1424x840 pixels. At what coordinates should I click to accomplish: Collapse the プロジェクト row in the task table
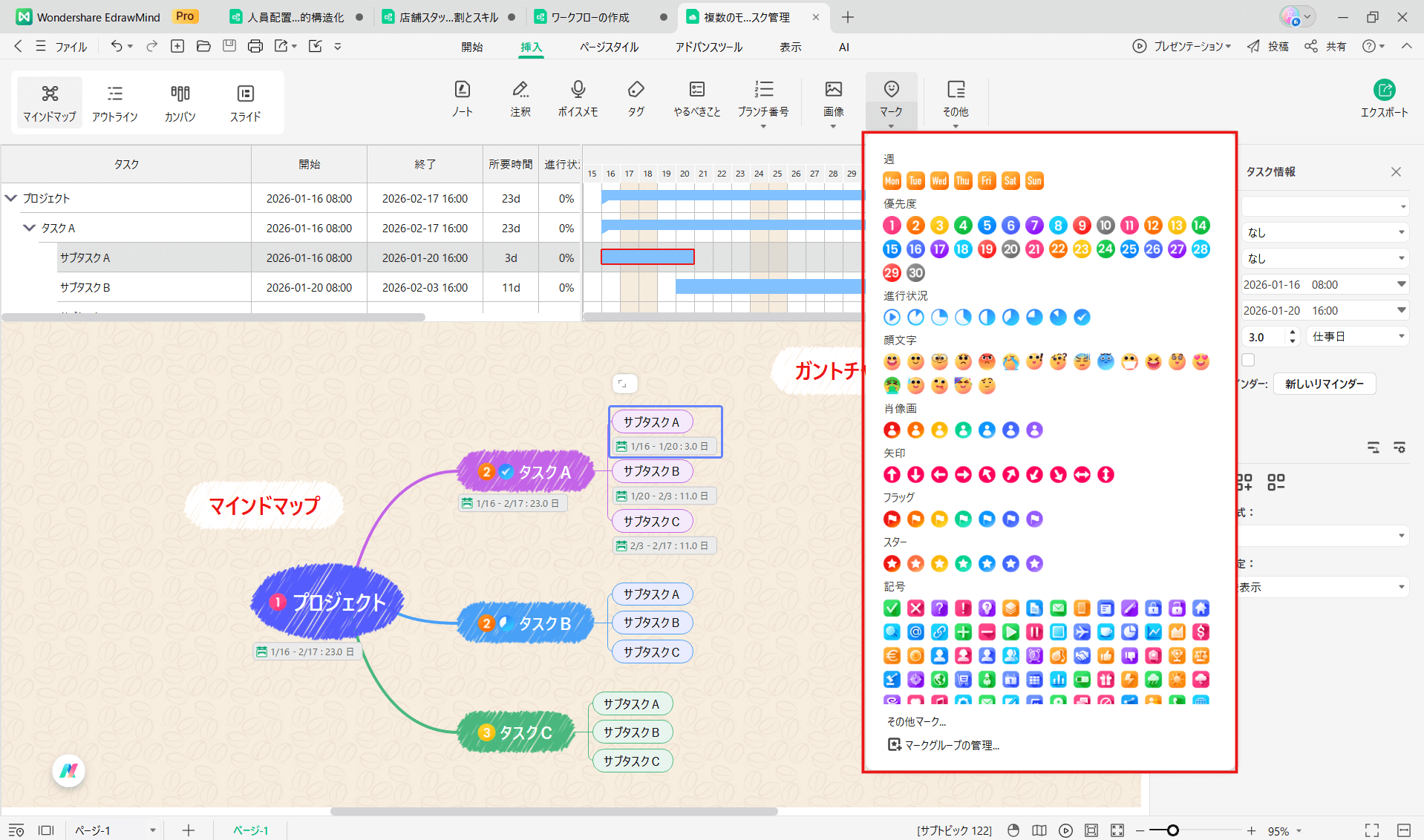click(11, 198)
